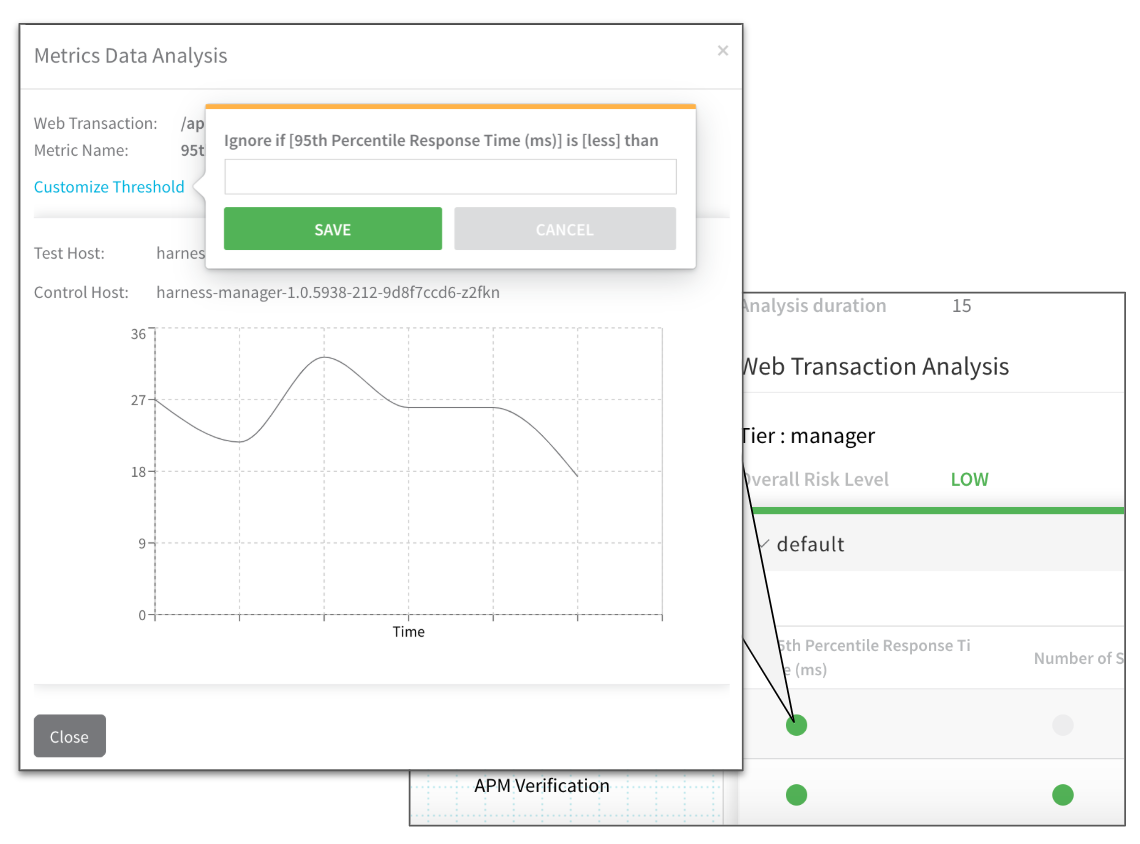Click the Web Transaction Analysis heading

click(x=875, y=366)
